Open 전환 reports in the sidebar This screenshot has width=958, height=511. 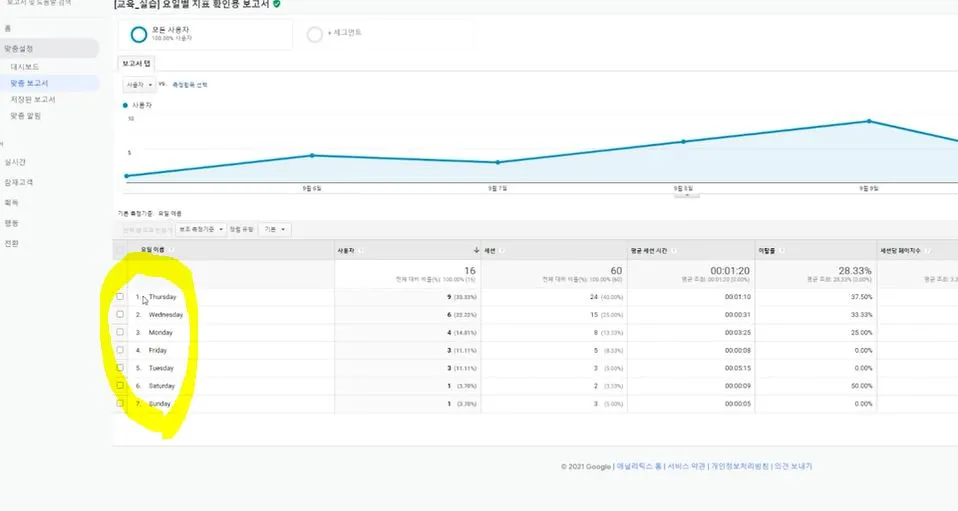pyautogui.click(x=12, y=243)
